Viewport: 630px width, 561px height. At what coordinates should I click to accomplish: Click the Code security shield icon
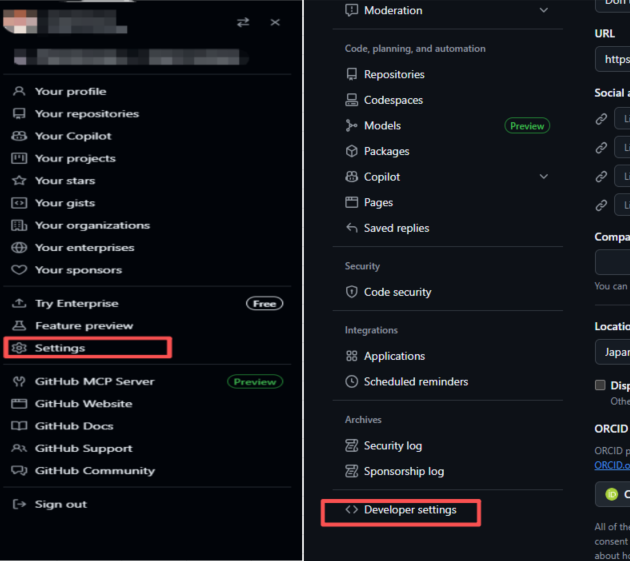coord(351,292)
